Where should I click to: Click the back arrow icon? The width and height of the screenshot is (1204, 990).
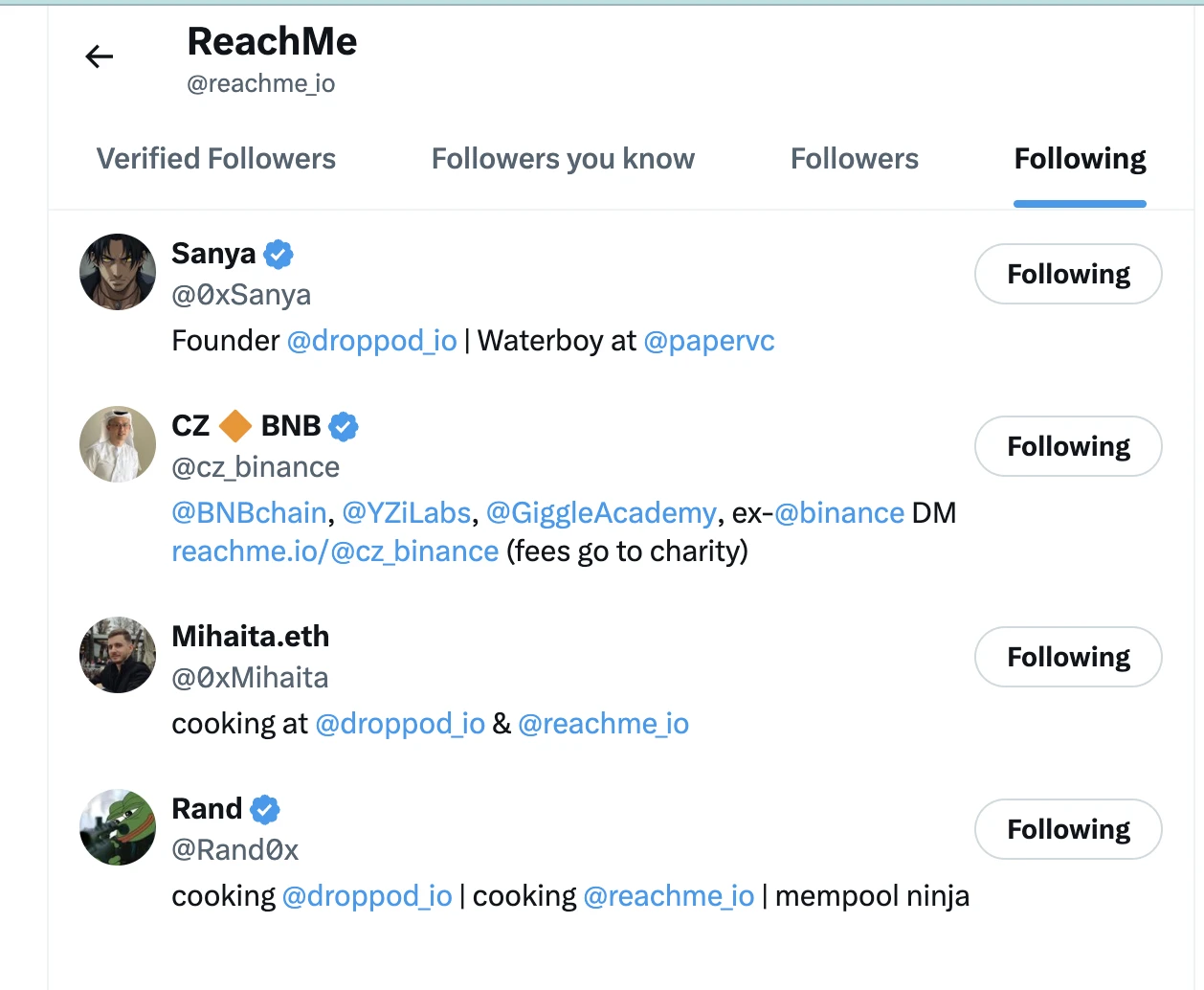(100, 57)
